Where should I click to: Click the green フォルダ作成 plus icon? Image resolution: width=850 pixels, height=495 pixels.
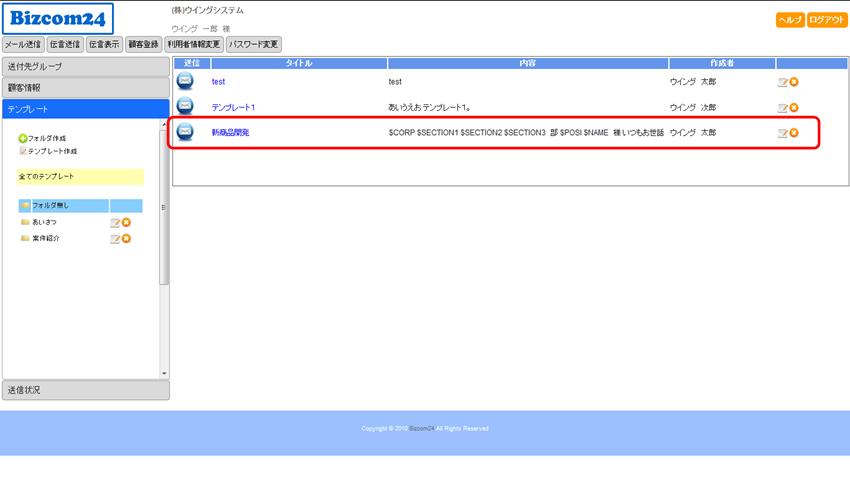[23, 138]
